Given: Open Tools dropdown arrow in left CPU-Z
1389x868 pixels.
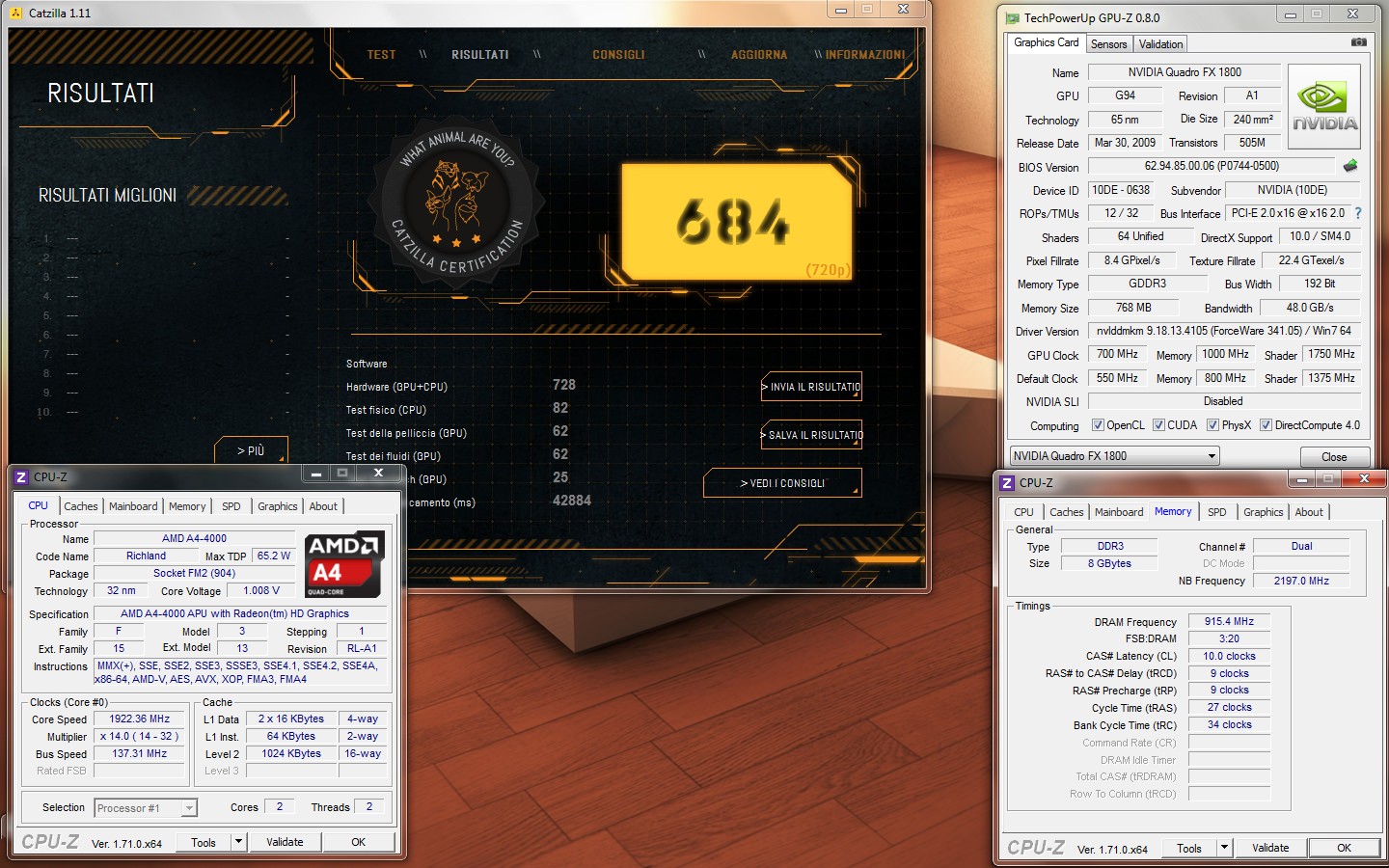Looking at the screenshot, I should click(x=238, y=842).
